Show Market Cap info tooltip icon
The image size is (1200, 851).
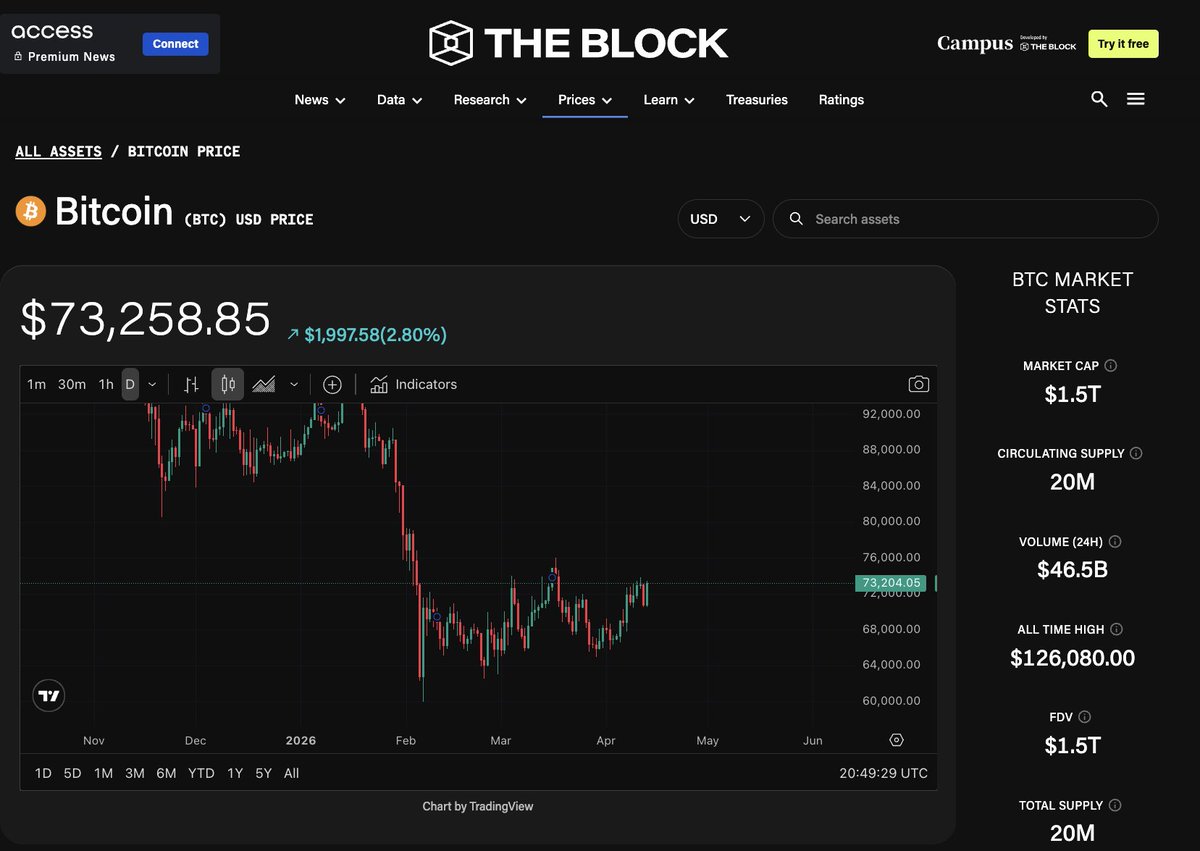1111,366
